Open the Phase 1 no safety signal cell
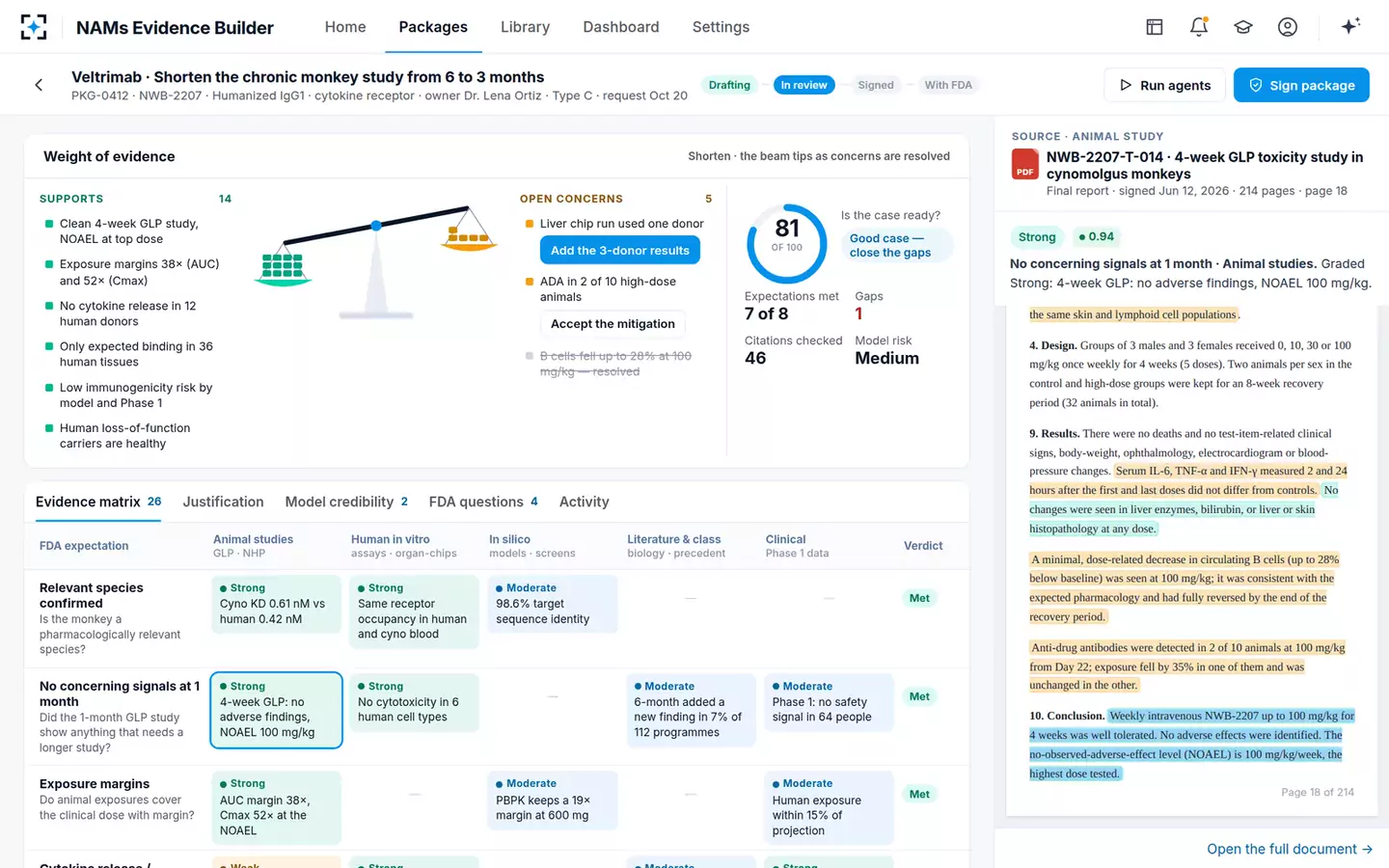The width and height of the screenshot is (1389, 868). (829, 702)
